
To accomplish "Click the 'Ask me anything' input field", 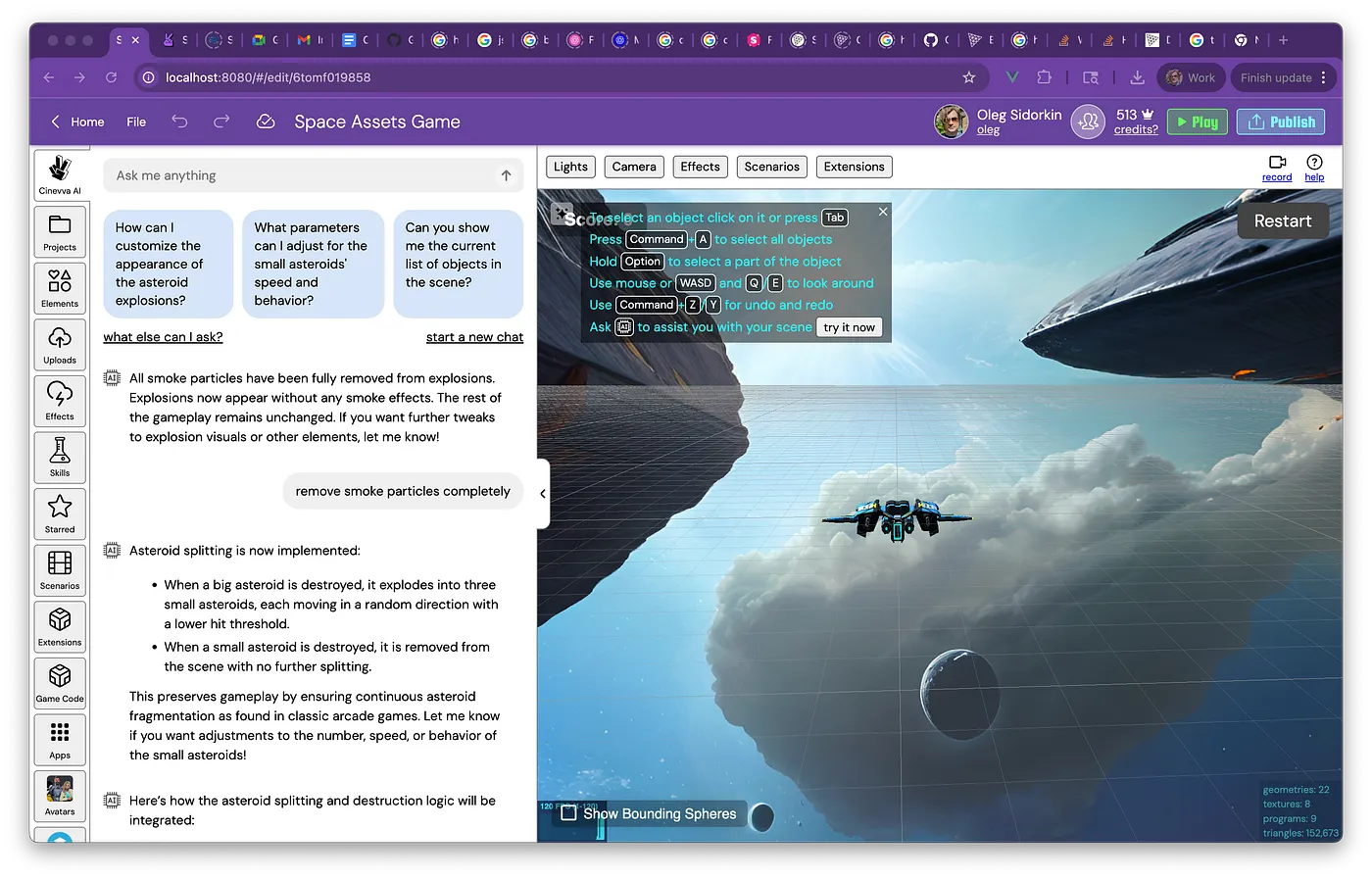I will tap(294, 174).
